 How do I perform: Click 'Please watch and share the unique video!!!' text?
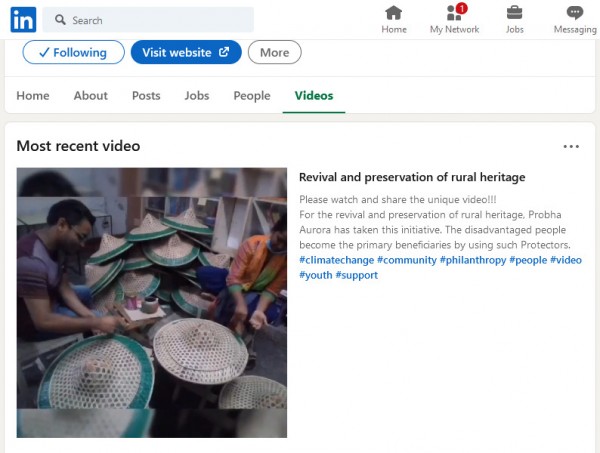coord(398,199)
